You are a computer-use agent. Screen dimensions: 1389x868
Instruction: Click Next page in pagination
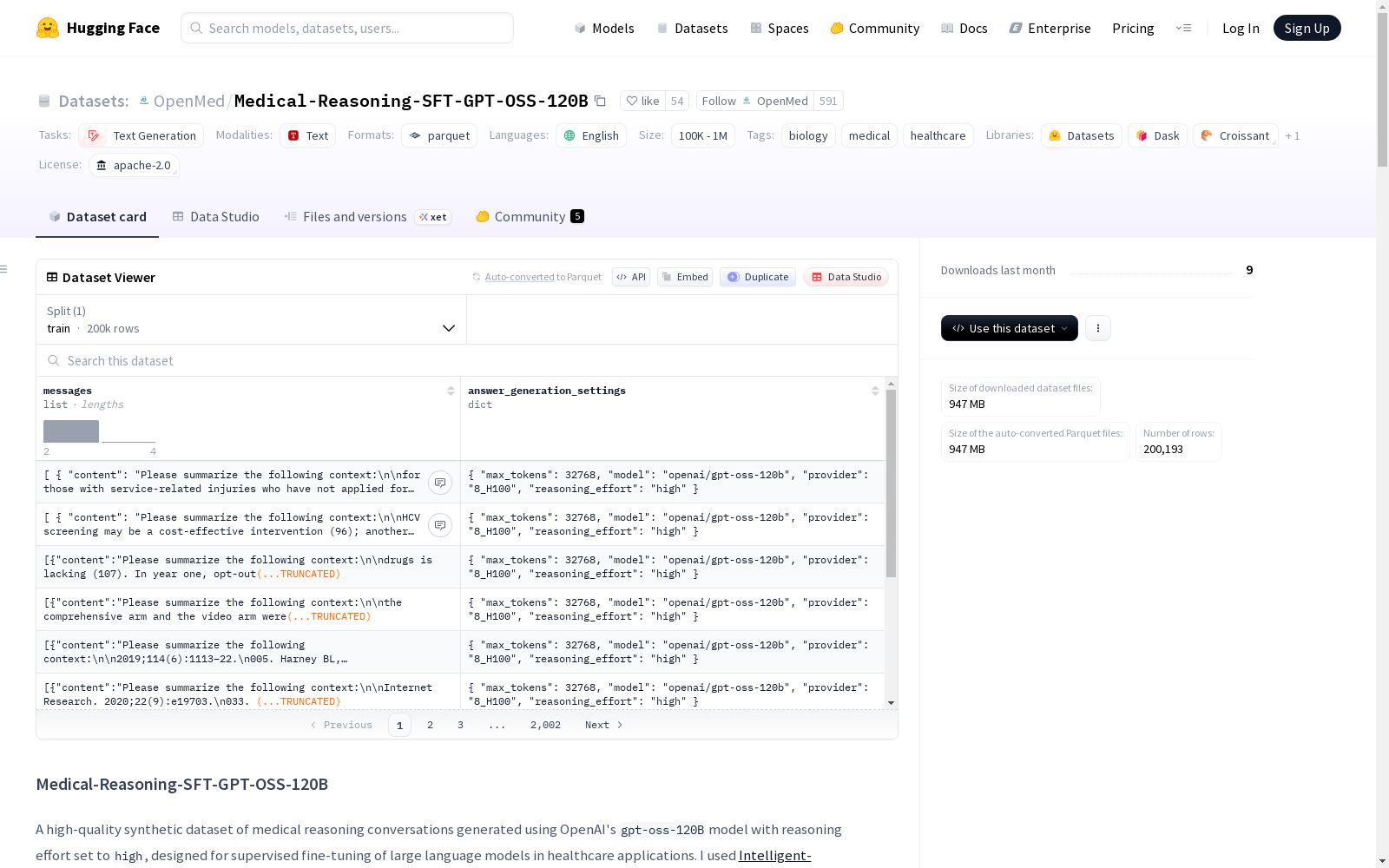click(603, 725)
